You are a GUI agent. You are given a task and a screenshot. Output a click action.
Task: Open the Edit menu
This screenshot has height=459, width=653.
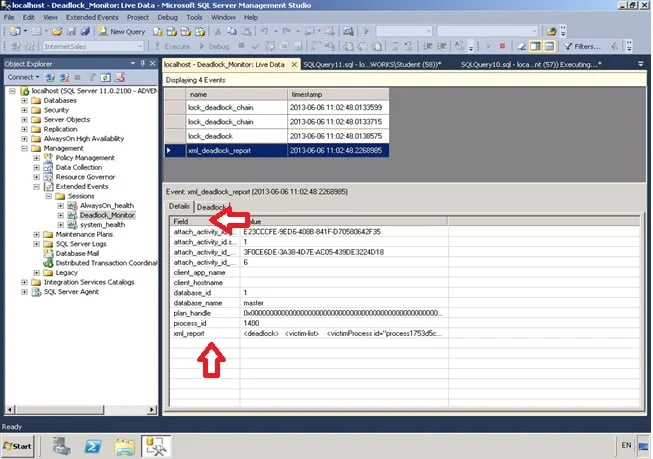(x=29, y=17)
